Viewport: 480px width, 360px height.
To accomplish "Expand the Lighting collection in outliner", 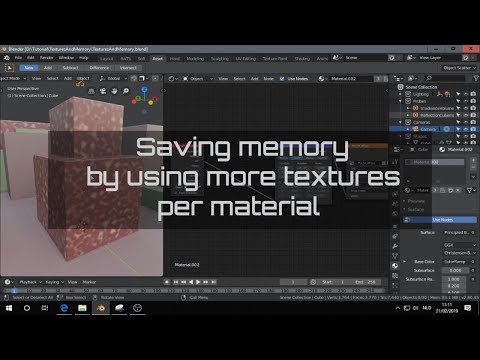I will (x=401, y=94).
